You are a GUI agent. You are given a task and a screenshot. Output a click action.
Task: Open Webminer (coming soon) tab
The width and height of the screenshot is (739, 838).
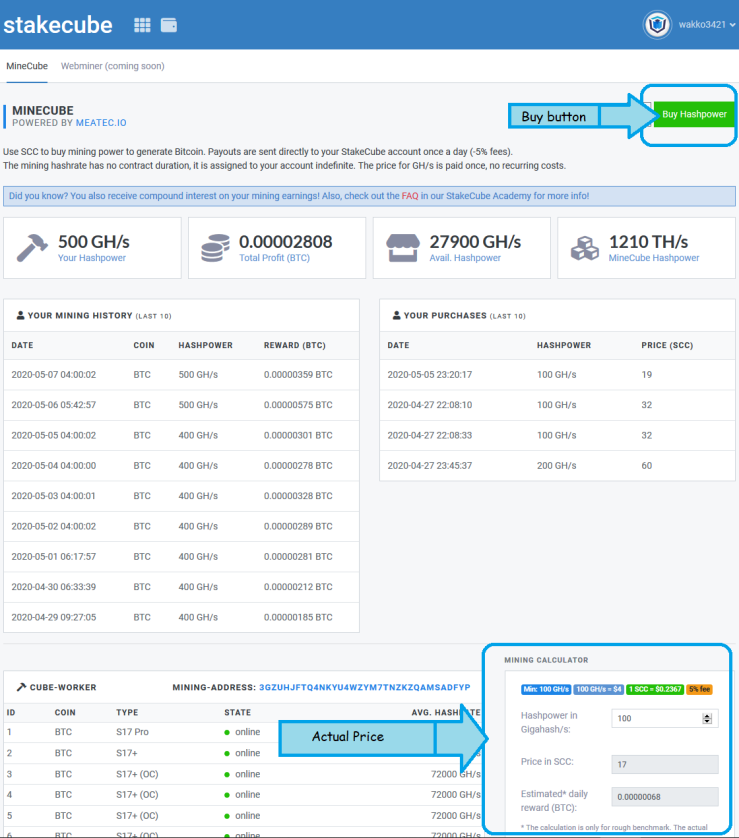pos(113,66)
